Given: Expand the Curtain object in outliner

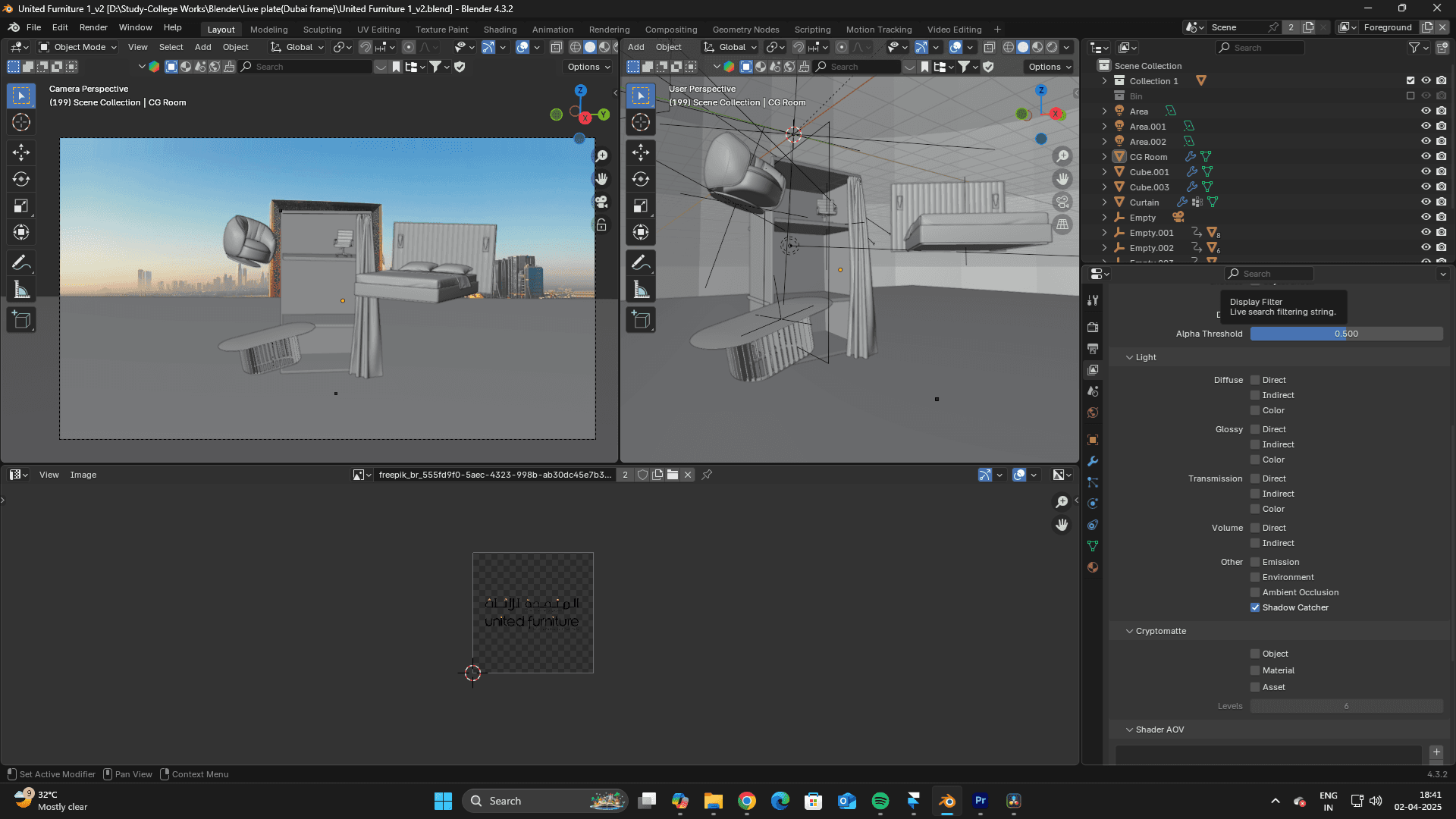Looking at the screenshot, I should (1104, 202).
